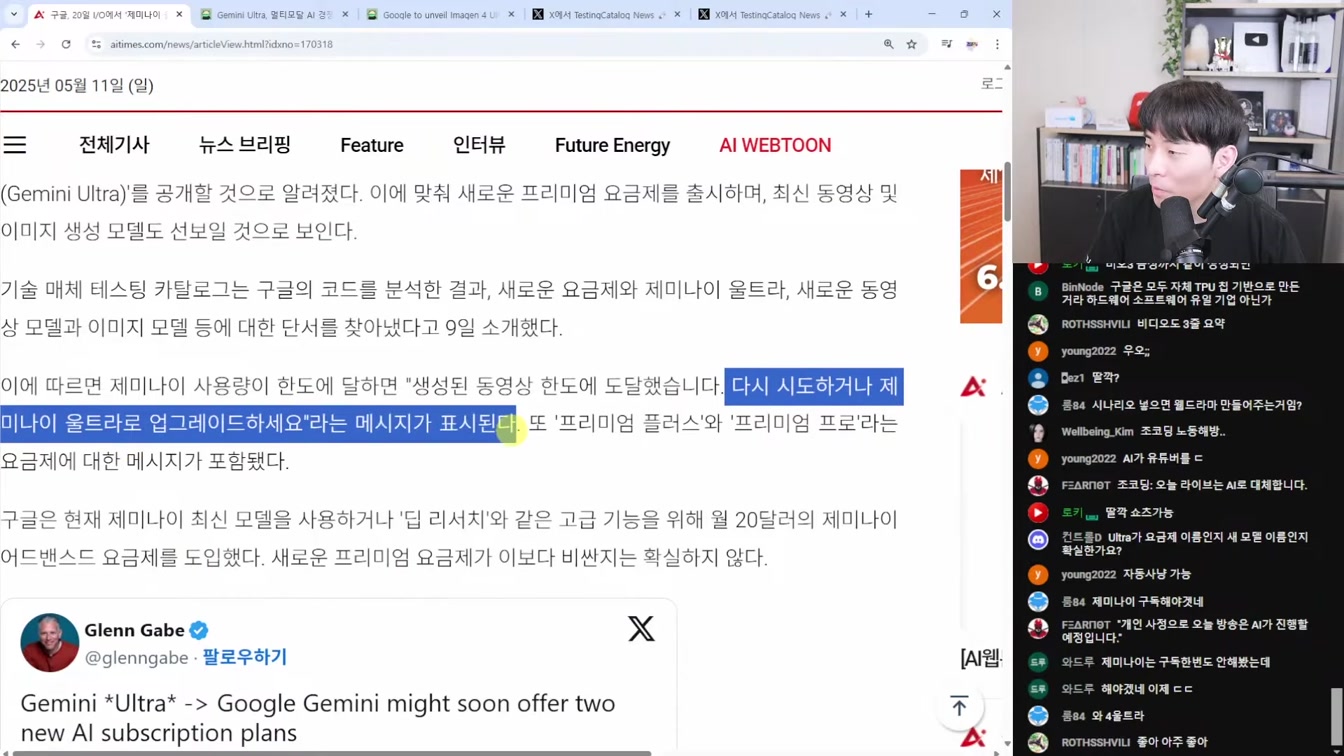This screenshot has height=756, width=1344.
Task: Open a new browser tab
Action: click(x=868, y=15)
